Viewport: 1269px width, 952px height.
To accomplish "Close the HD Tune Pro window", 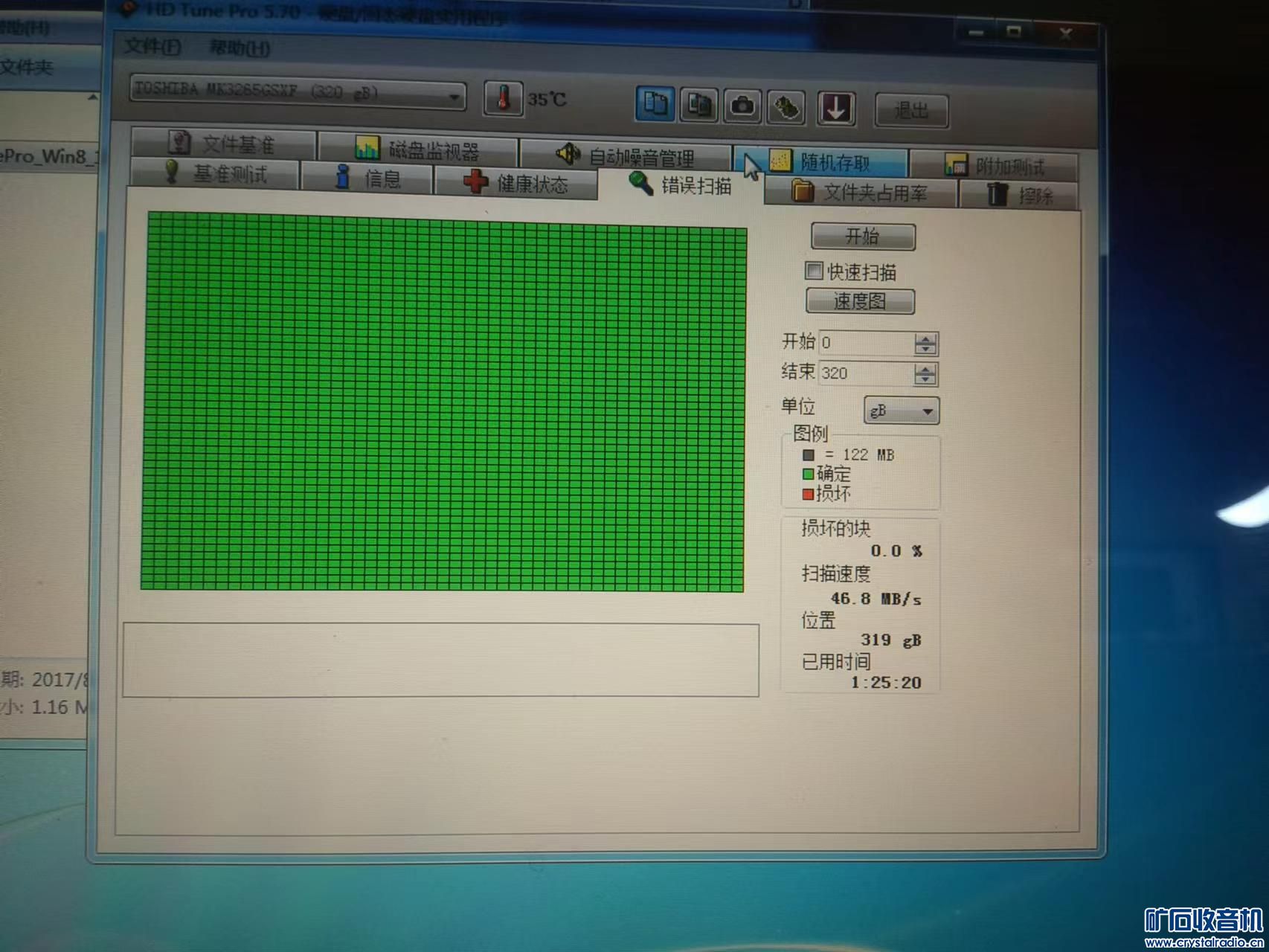I will (1065, 33).
